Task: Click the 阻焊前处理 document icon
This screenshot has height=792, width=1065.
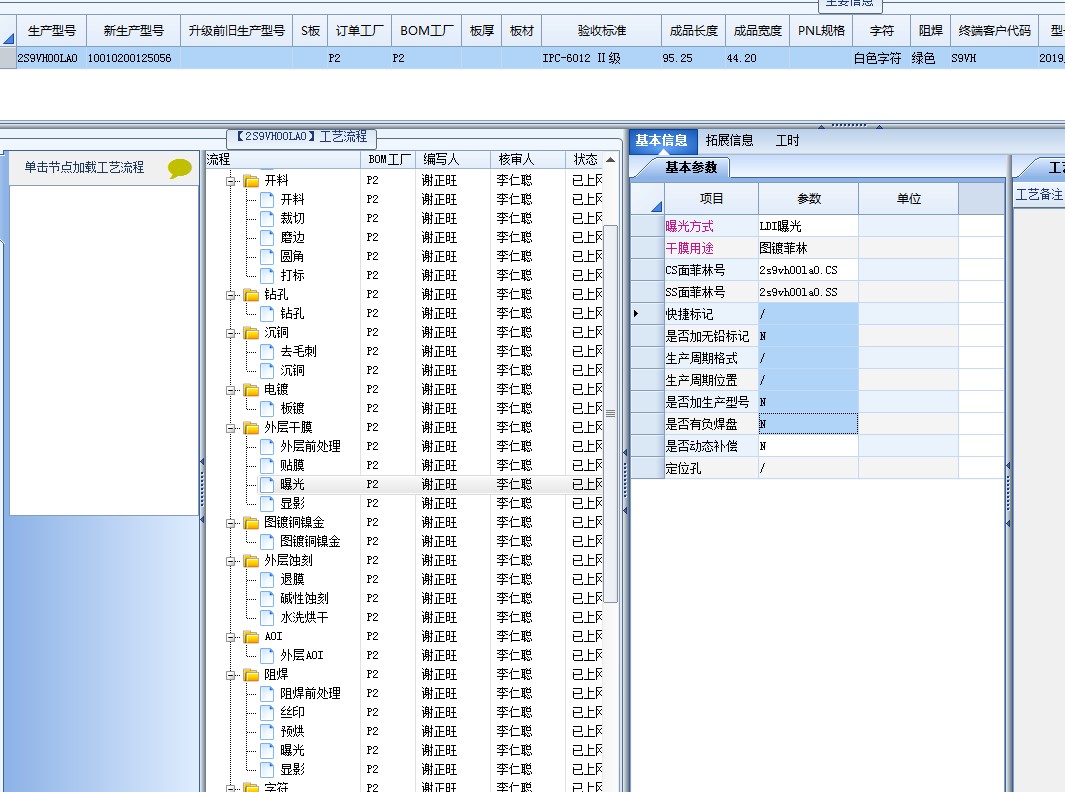Action: pyautogui.click(x=268, y=694)
